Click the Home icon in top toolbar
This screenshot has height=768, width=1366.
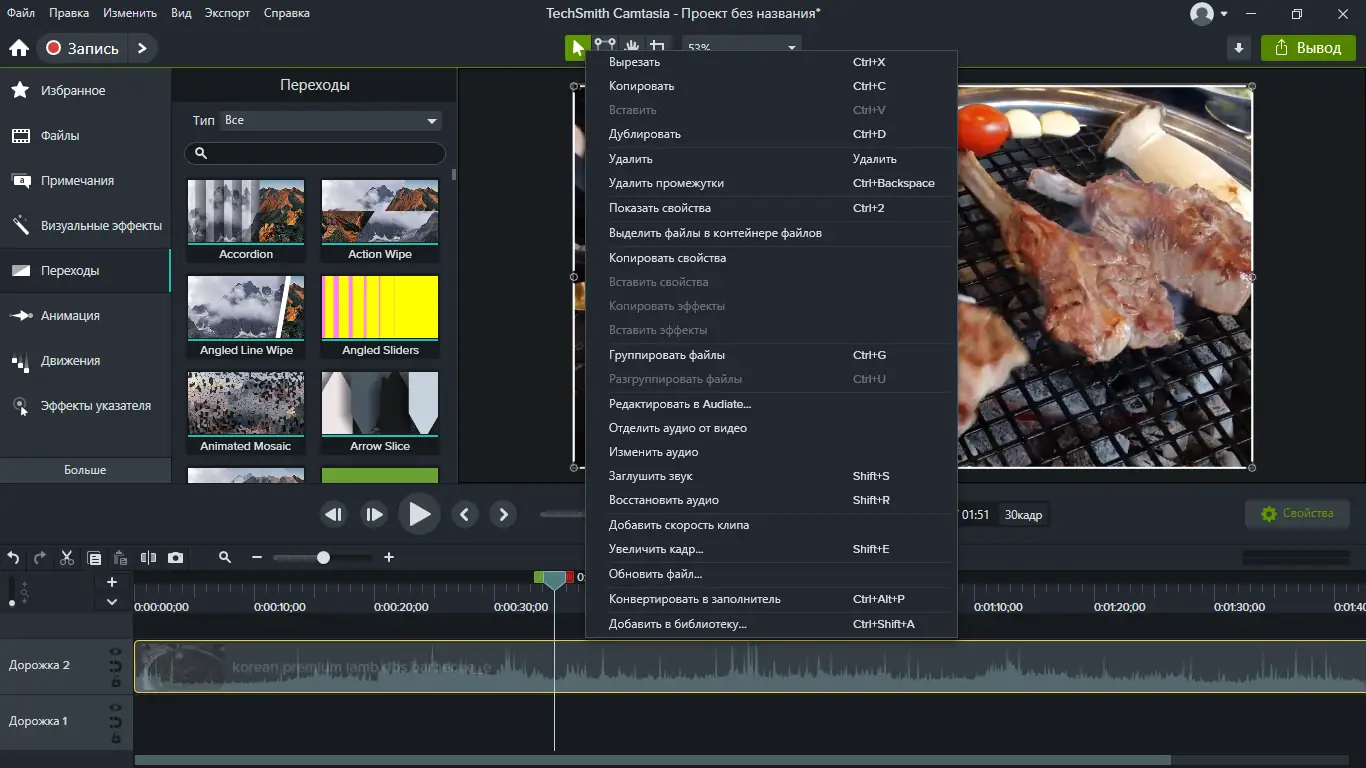click(18, 48)
